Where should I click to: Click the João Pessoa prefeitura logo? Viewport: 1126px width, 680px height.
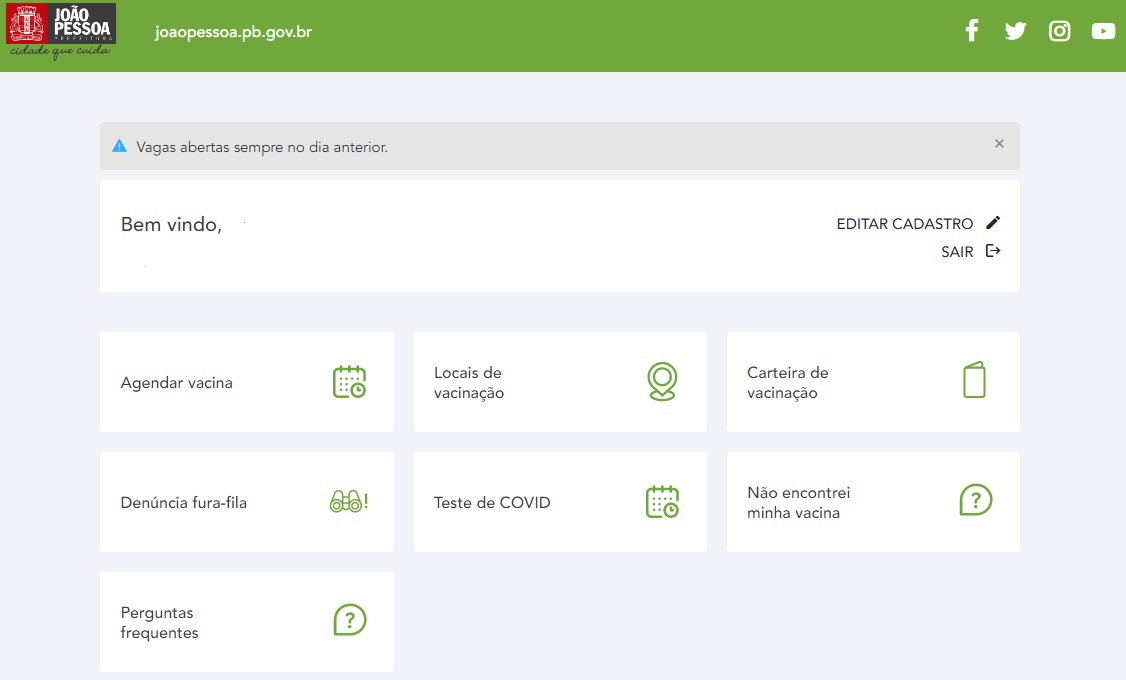coord(61,30)
